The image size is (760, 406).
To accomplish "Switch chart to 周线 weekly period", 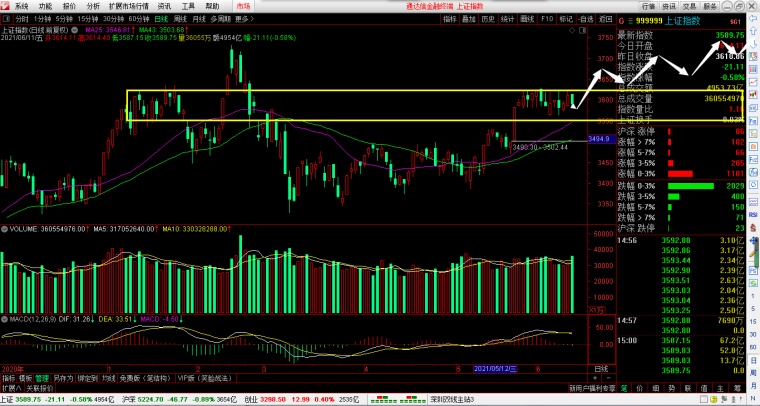I will tap(180, 19).
